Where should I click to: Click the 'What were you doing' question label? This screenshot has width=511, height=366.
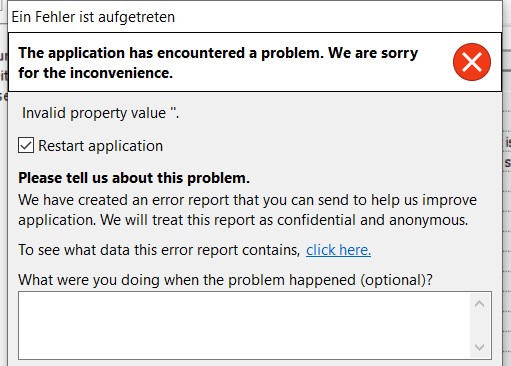[225, 280]
